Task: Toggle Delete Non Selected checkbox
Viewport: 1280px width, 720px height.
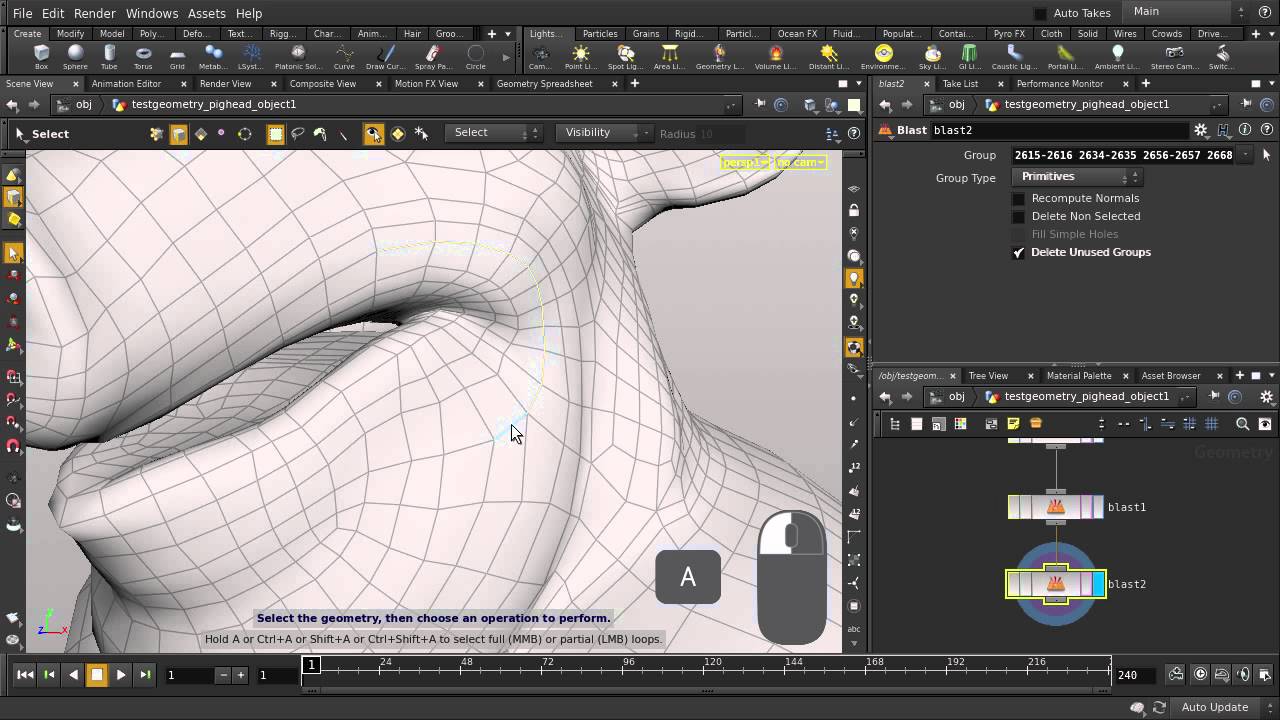Action: 1019,216
